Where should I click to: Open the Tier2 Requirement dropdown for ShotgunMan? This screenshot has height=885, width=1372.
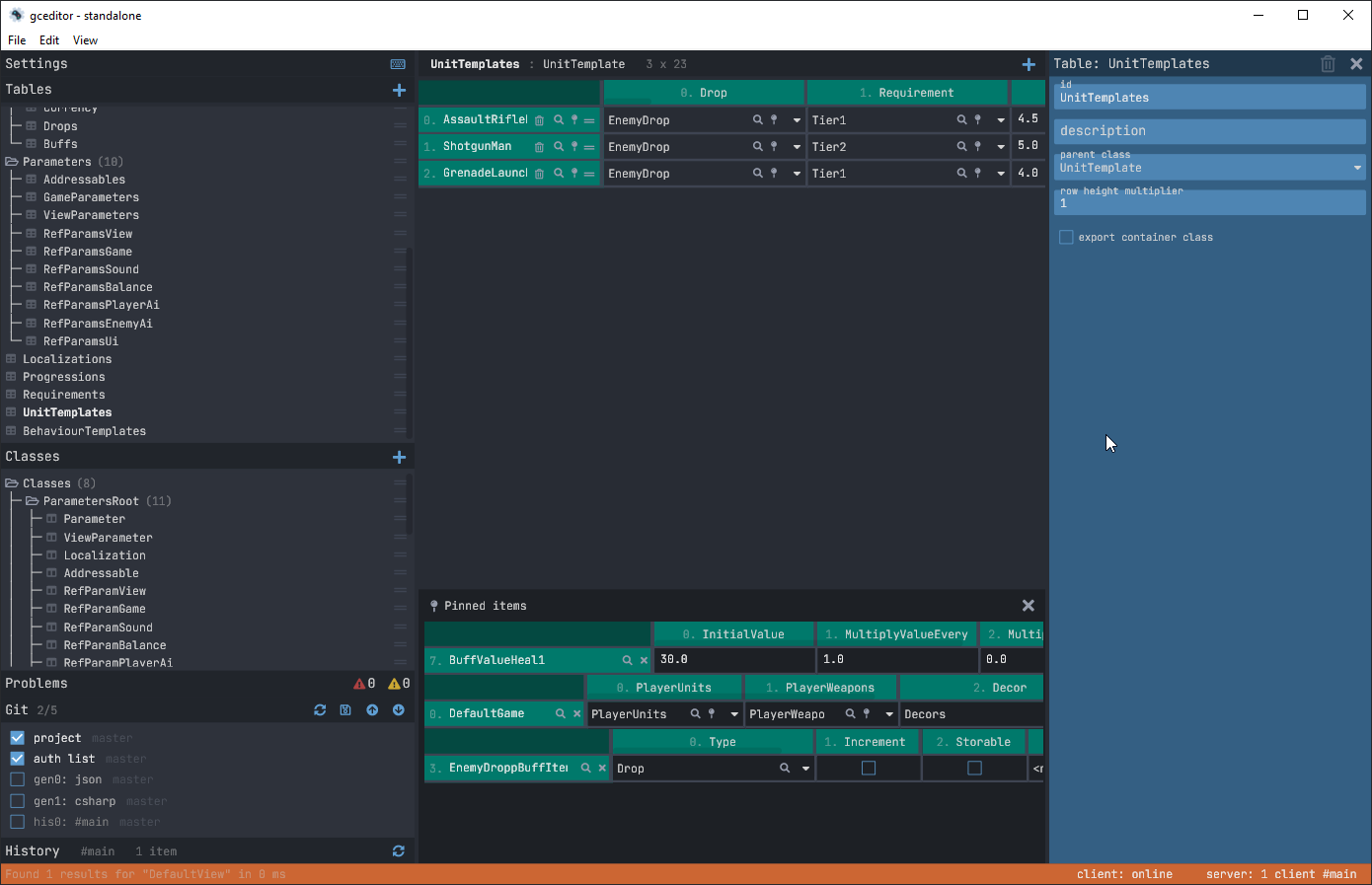coord(1001,147)
